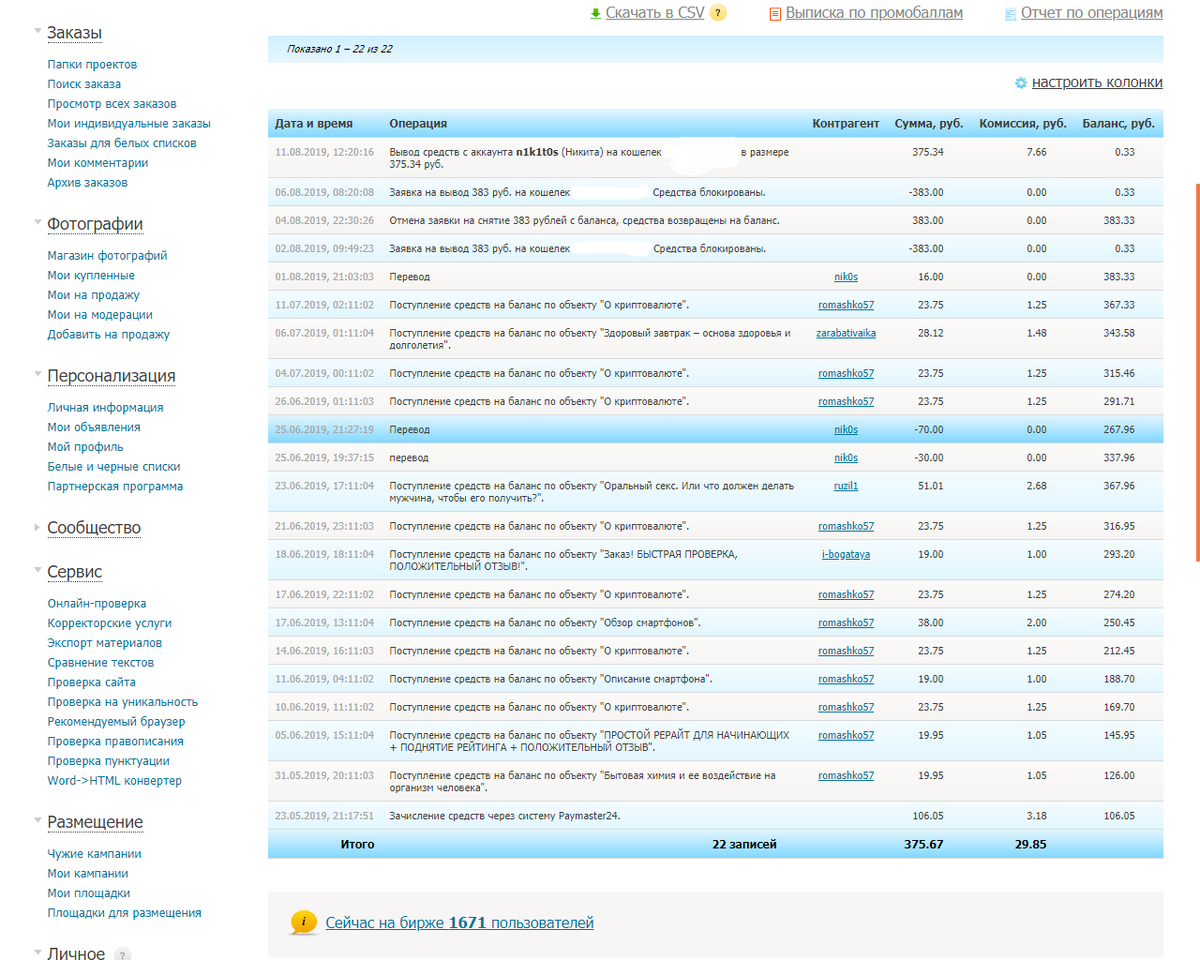
Task: Go to Папки проектов
Action: click(92, 64)
